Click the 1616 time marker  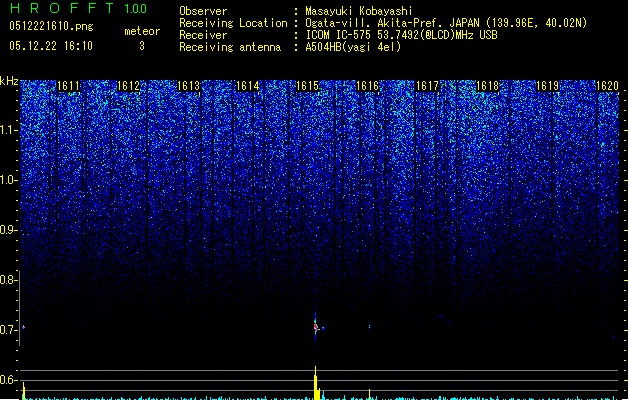[x=367, y=86]
